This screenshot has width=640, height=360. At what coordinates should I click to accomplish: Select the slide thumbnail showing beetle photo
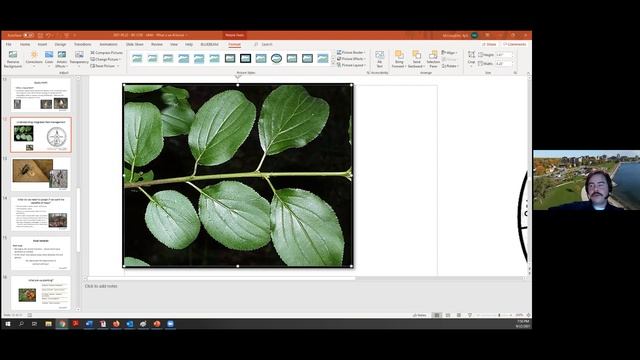[41, 174]
